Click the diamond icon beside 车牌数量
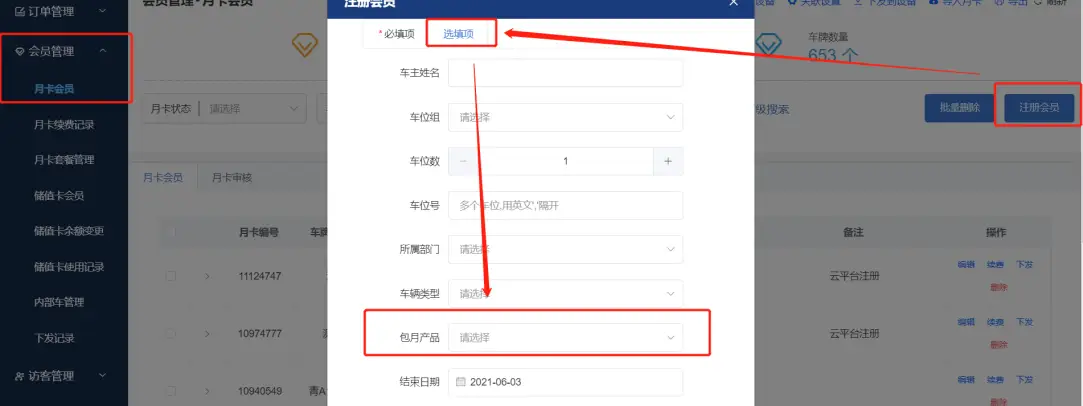The height and width of the screenshot is (406, 1083). pyautogui.click(x=768, y=45)
